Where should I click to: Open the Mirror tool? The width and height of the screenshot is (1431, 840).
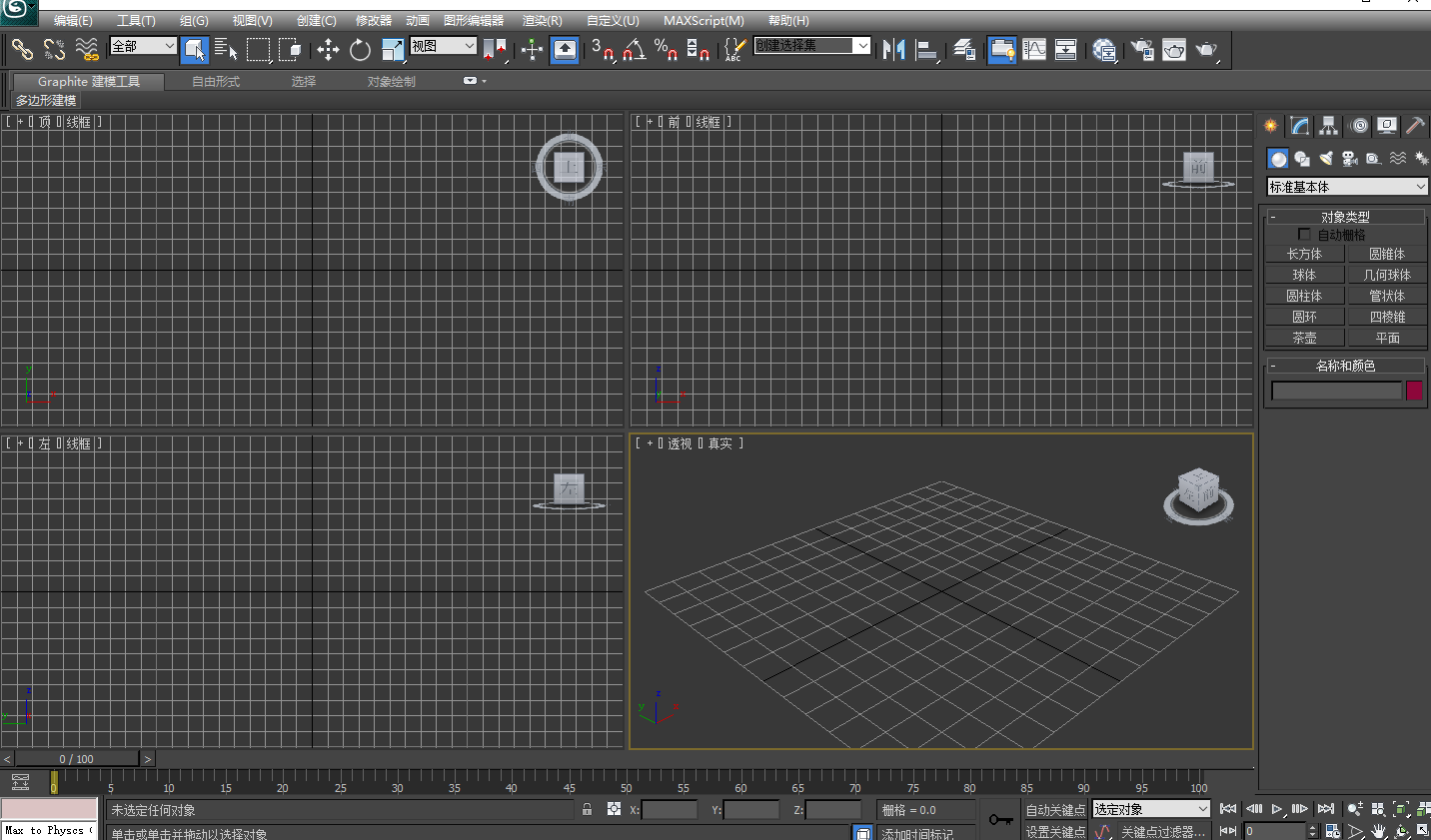(x=894, y=49)
